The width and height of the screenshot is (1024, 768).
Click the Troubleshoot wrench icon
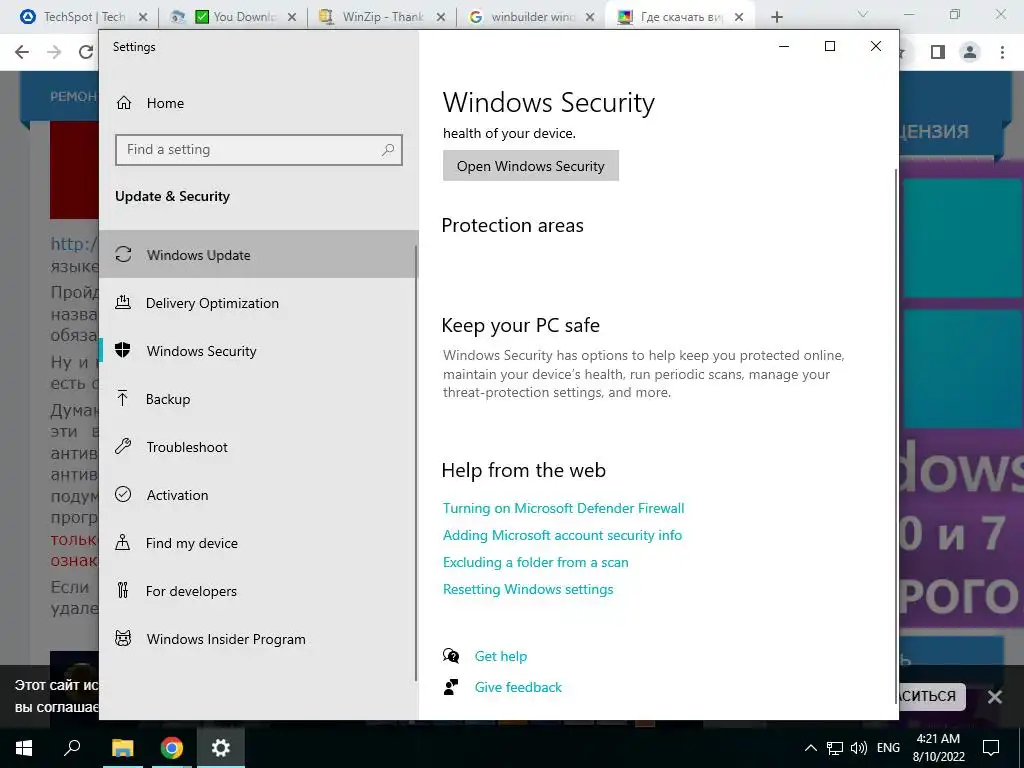tap(123, 447)
